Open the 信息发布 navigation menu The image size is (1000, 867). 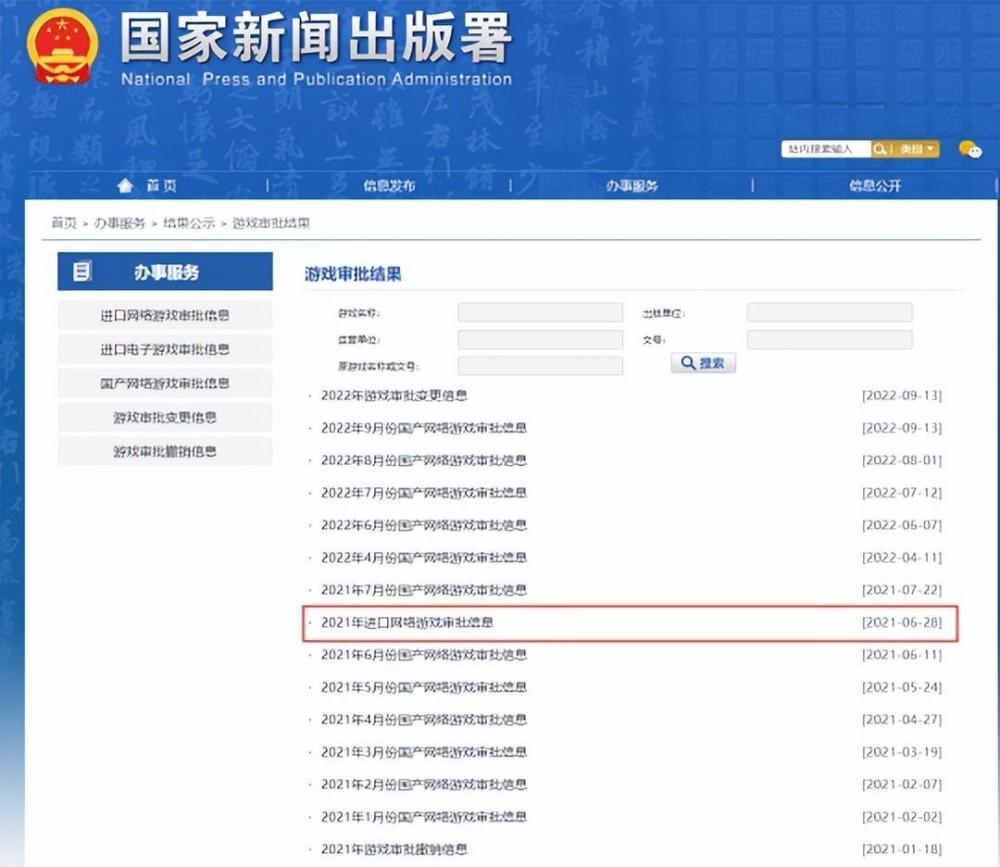(389, 186)
